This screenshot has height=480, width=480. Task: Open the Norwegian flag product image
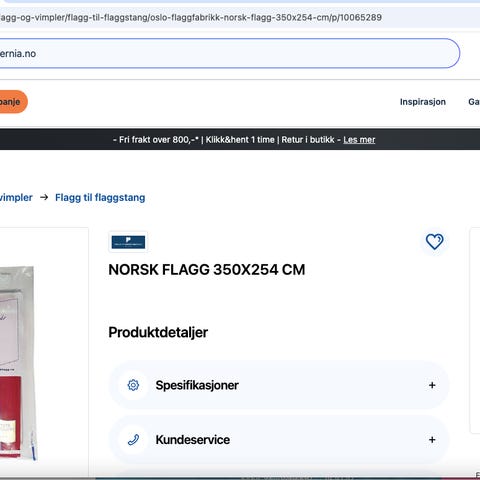[x=18, y=363]
